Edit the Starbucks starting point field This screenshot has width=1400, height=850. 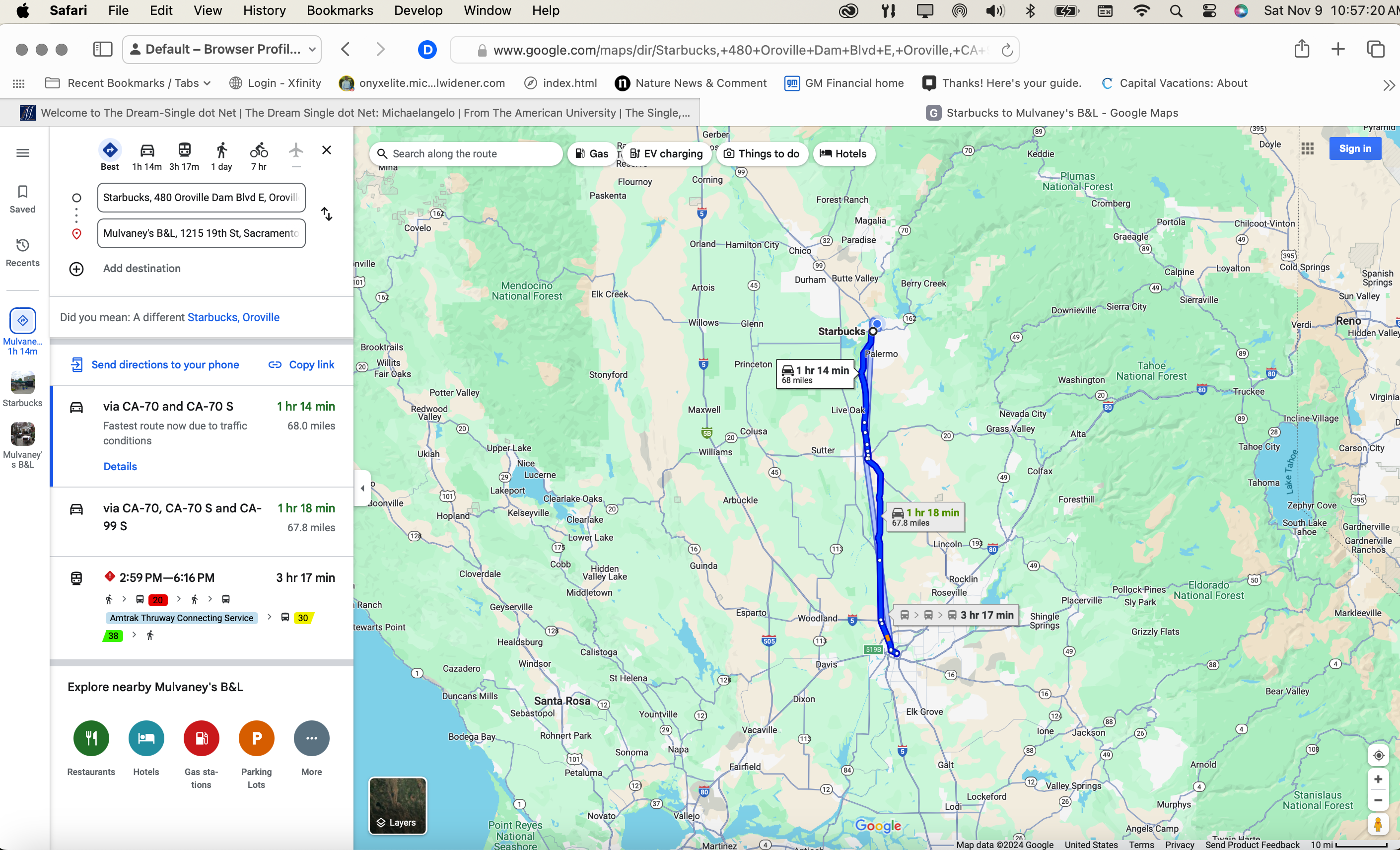pos(201,197)
